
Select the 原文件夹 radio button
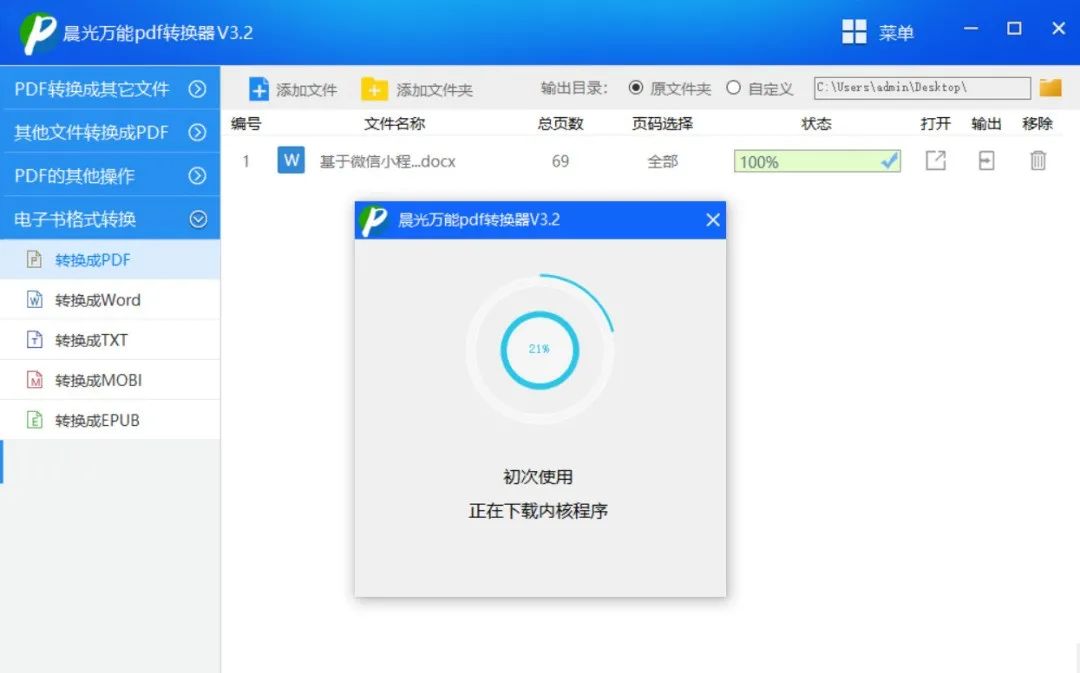(636, 87)
